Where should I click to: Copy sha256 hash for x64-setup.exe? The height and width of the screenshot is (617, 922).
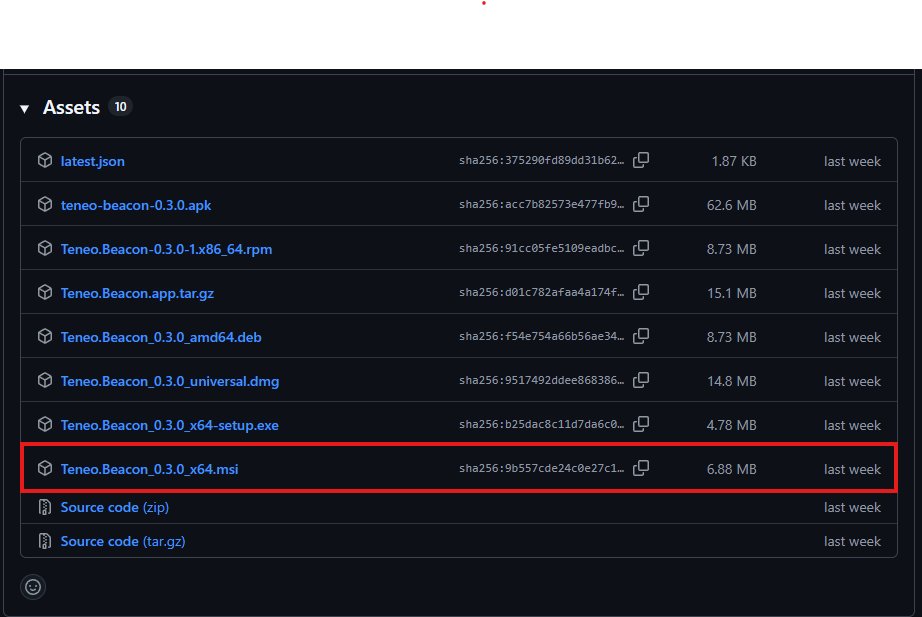(x=641, y=424)
